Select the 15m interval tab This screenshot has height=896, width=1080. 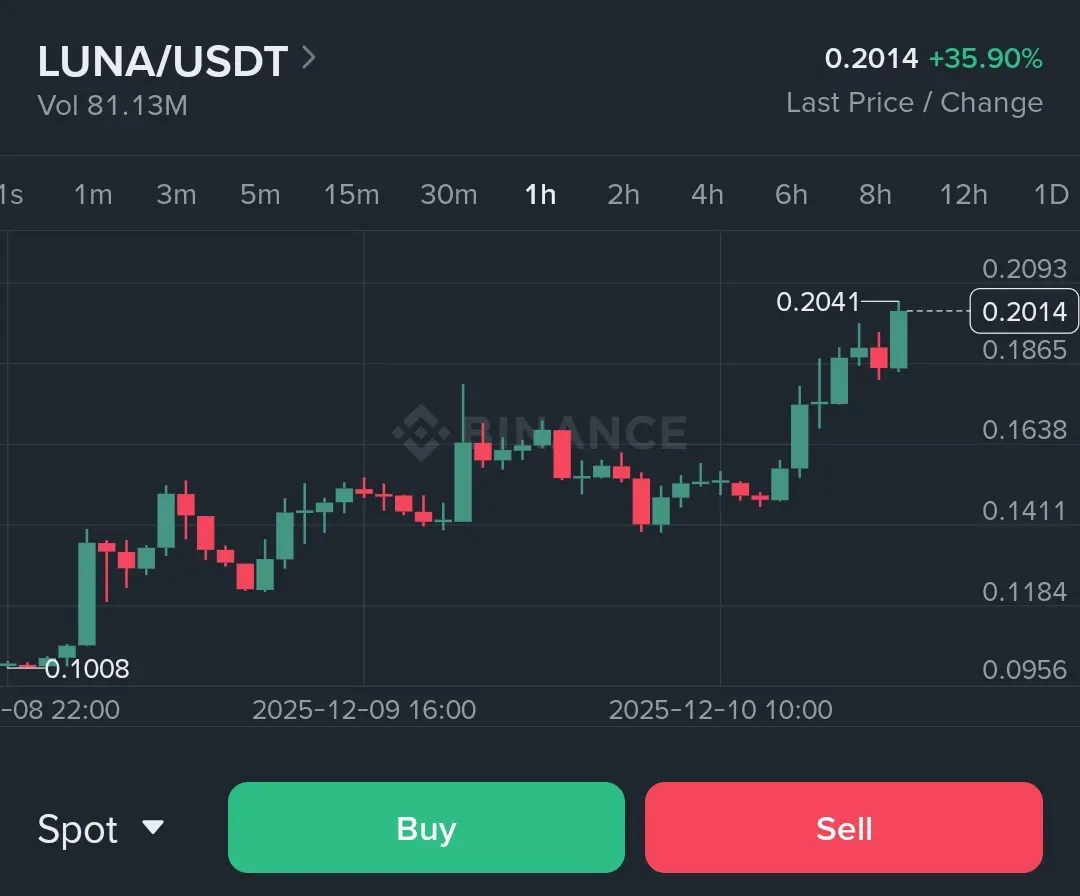click(351, 195)
